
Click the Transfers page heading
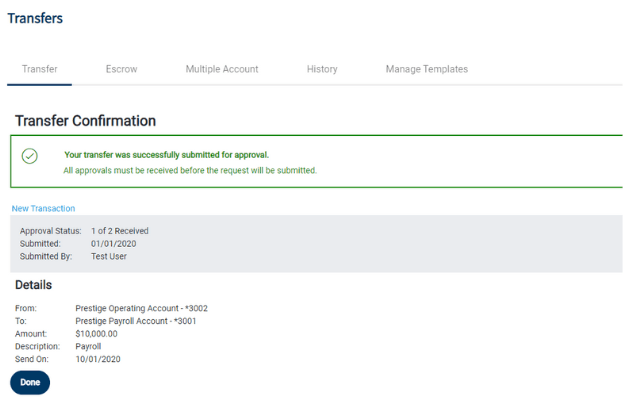tap(35, 18)
